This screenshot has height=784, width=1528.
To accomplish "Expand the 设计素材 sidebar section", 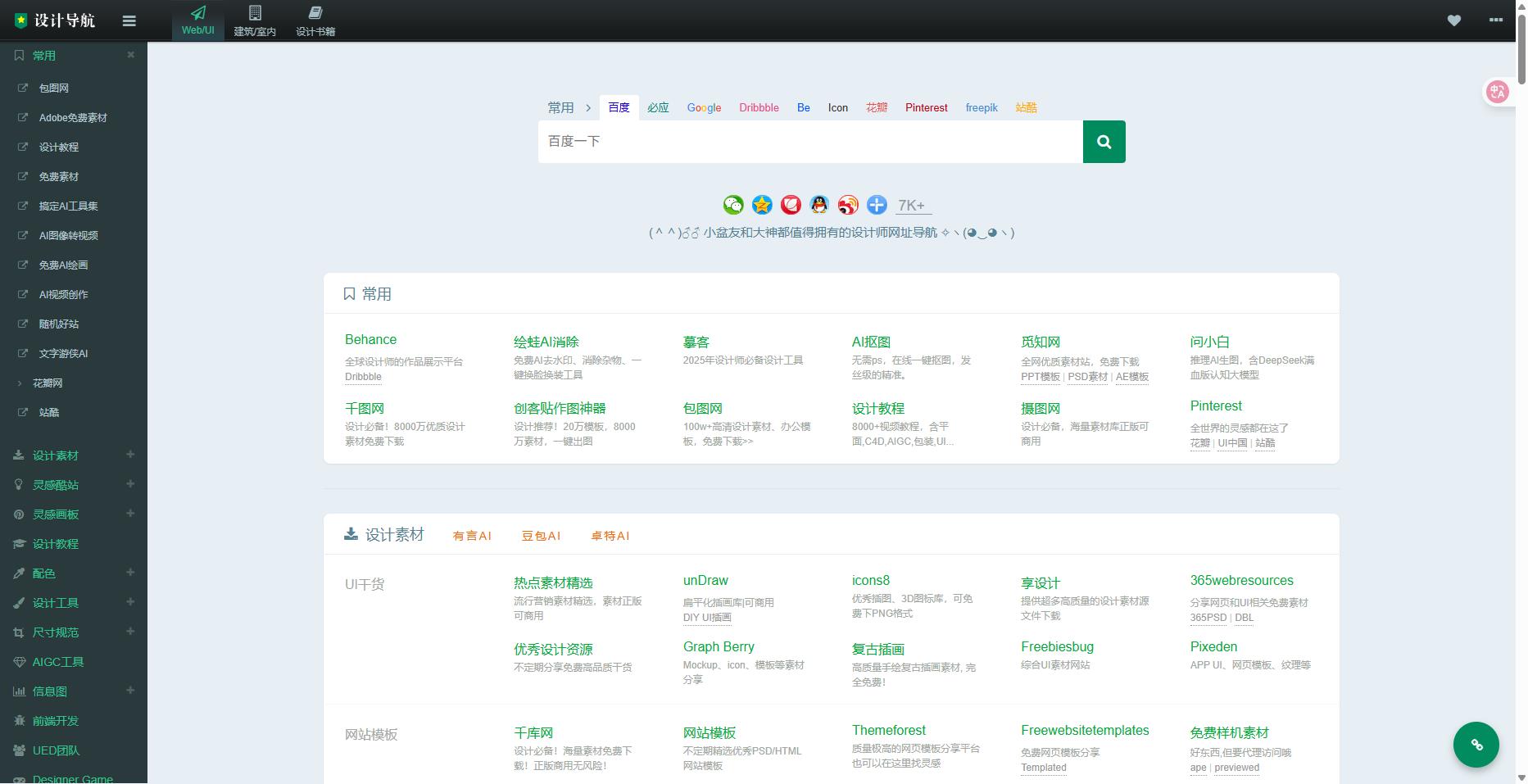I will coord(130,455).
